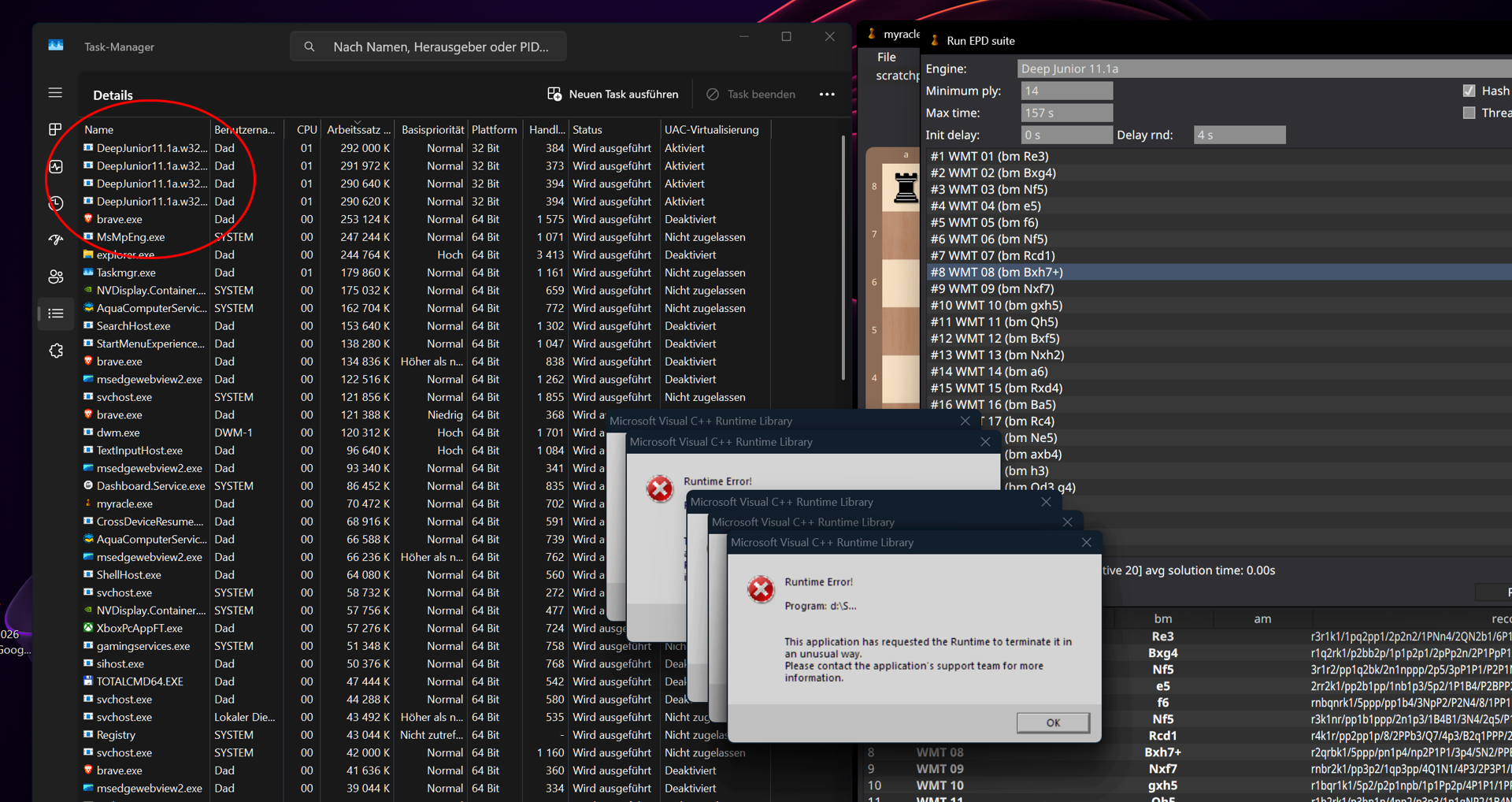Click OK in the front Runtime Error dialog

tap(1053, 722)
